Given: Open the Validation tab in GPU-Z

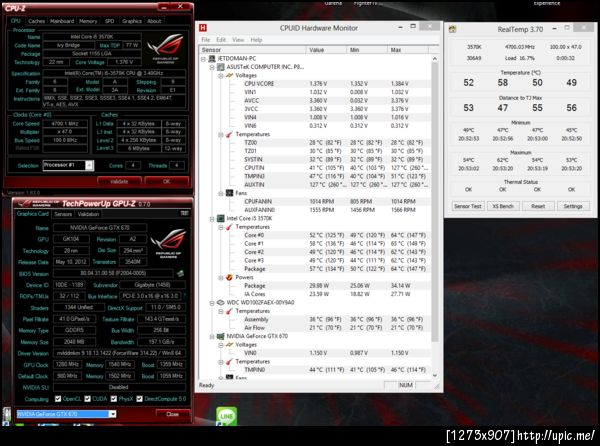Looking at the screenshot, I should (x=88, y=214).
